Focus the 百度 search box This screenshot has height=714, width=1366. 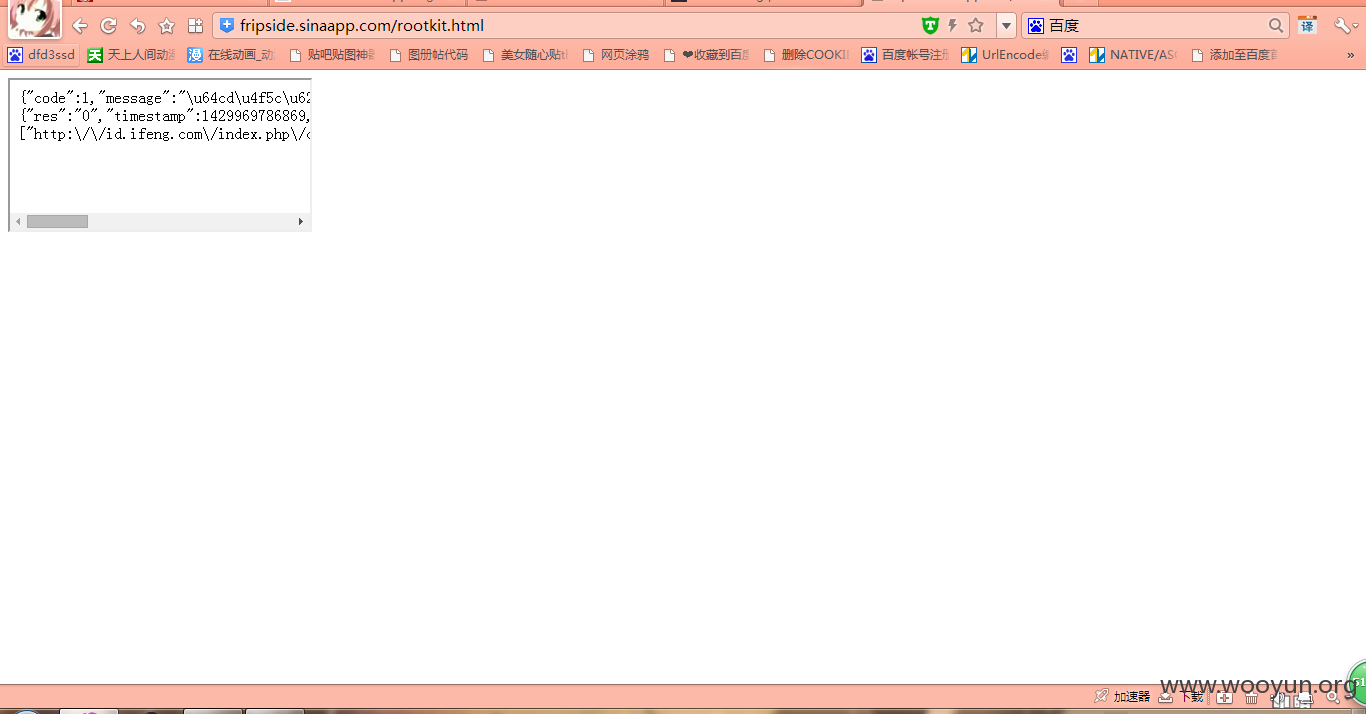1155,25
